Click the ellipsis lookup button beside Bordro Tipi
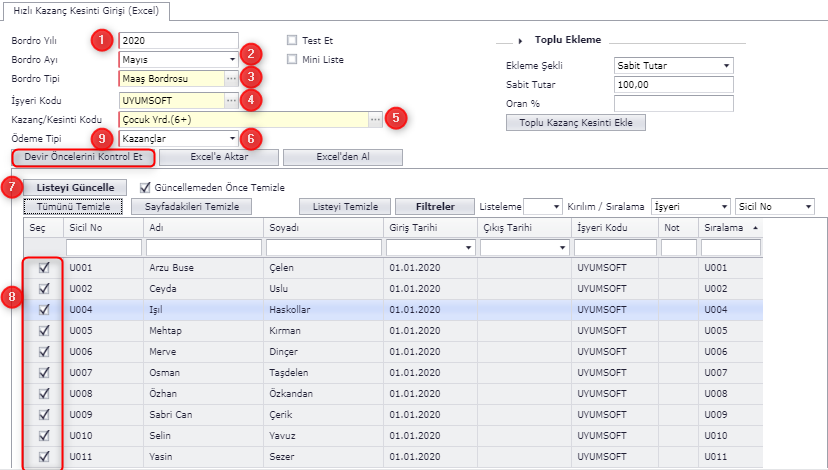This screenshot has width=828, height=470. 231,78
